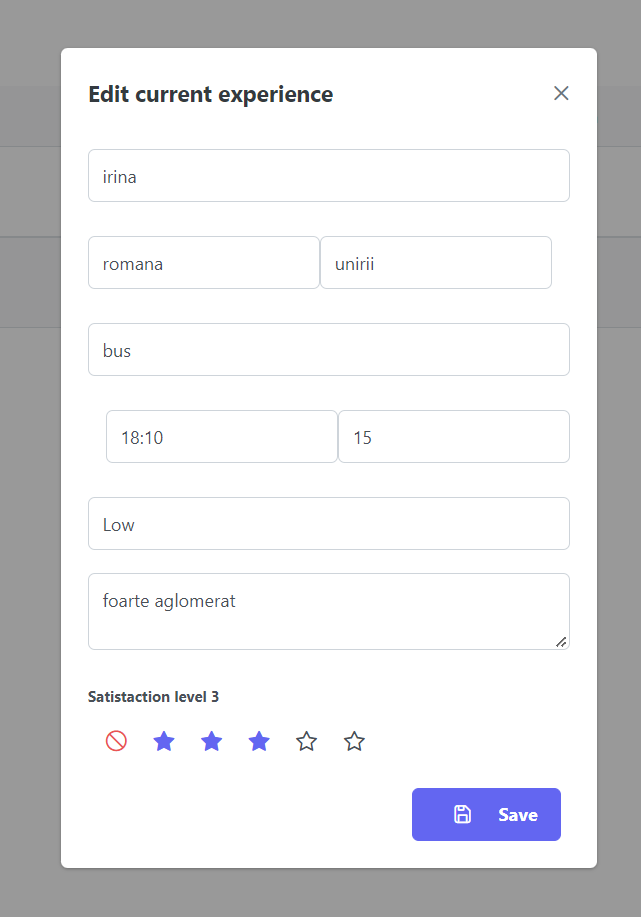
Task: Click the Edit current experience title
Action: point(210,94)
